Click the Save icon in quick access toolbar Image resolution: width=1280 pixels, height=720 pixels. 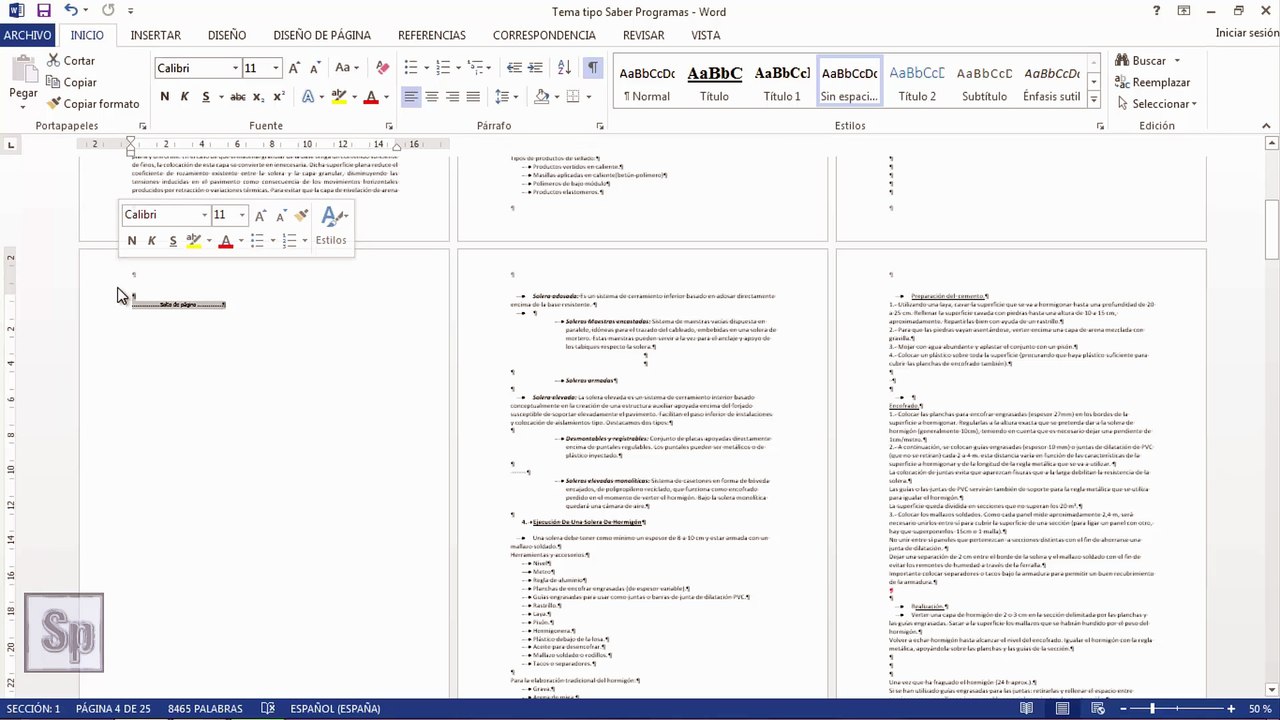point(43,11)
